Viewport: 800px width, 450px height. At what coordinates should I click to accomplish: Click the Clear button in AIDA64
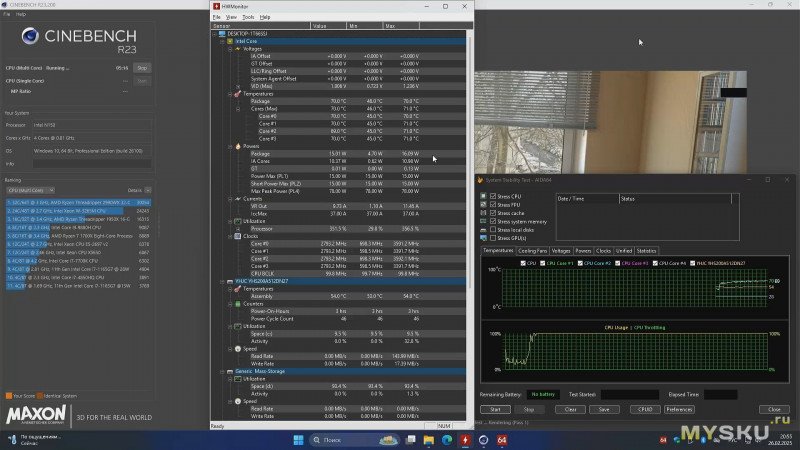pos(570,409)
